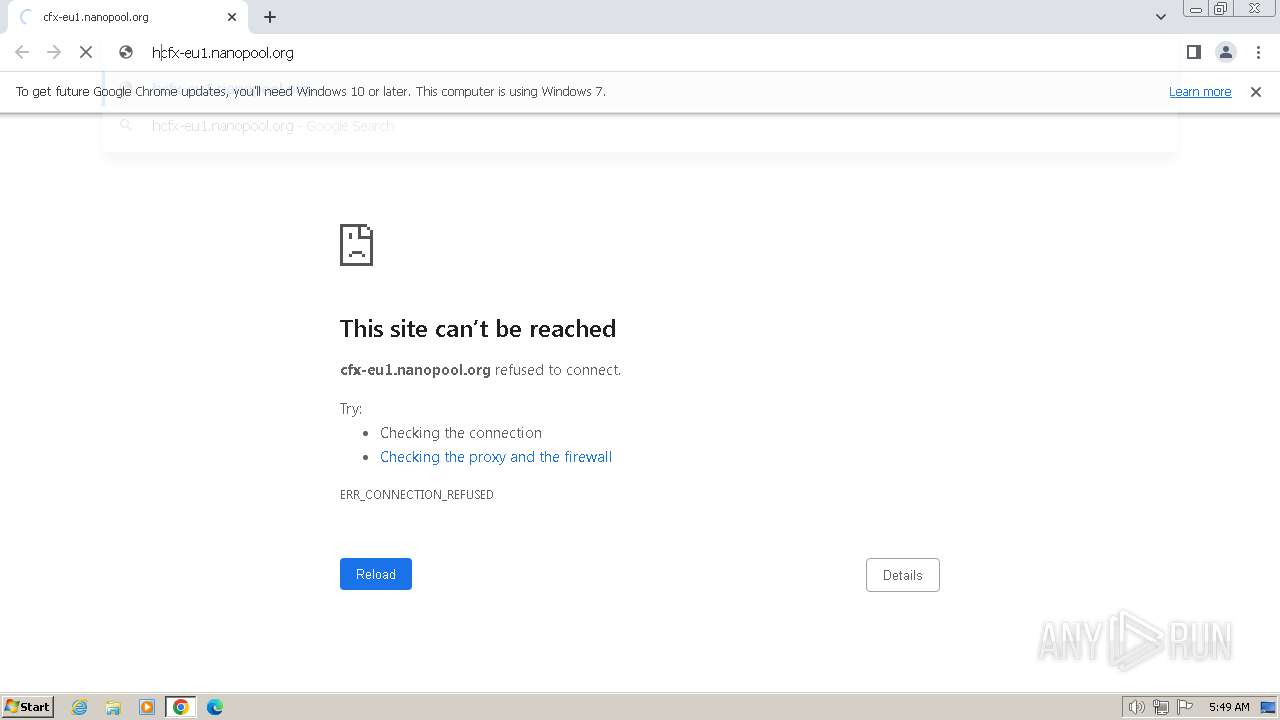Viewport: 1280px width, 720px height.
Task: Select 'This site can't be reached' heading
Action: tap(478, 329)
